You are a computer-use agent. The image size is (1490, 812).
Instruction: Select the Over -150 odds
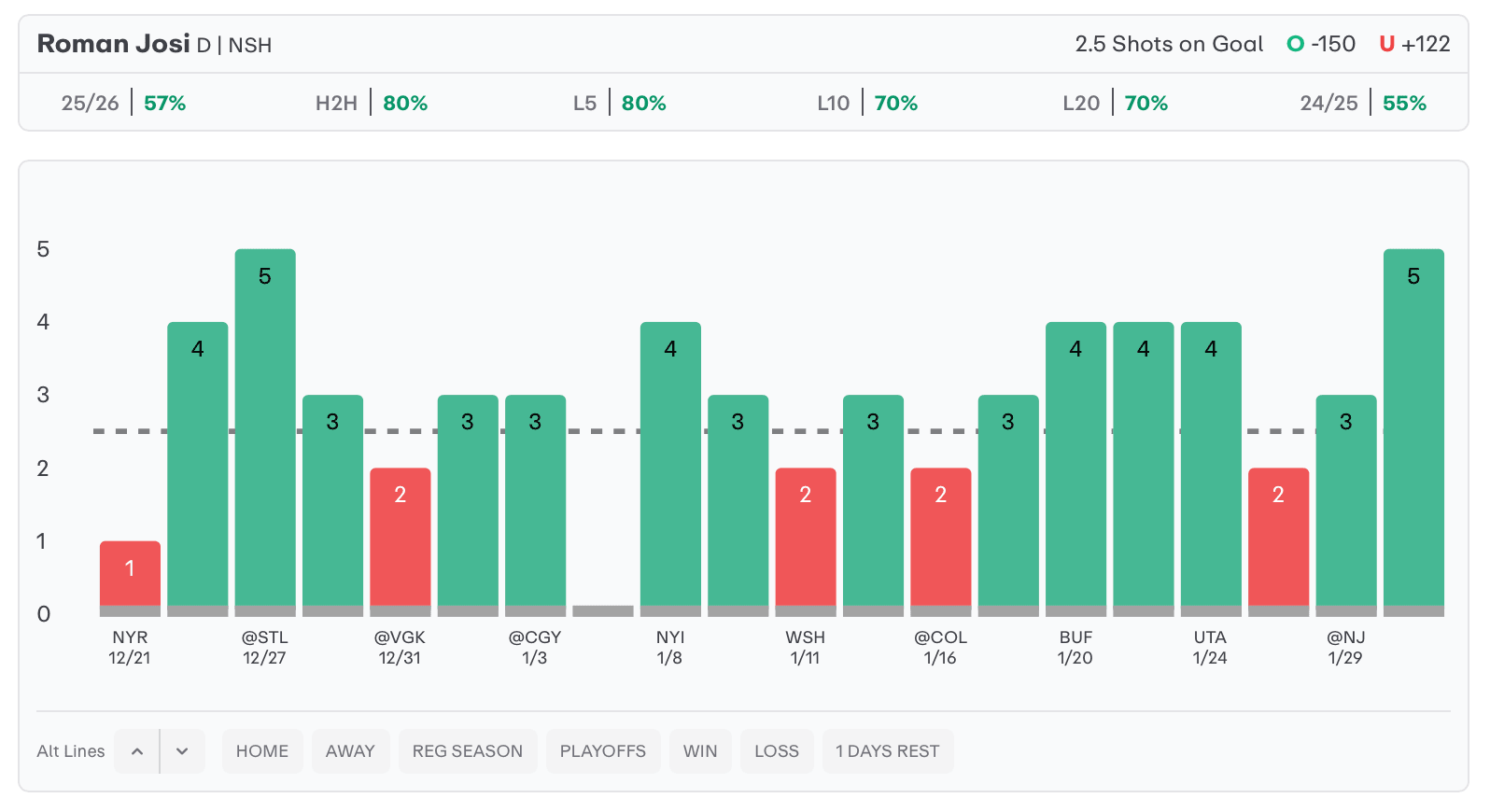(1321, 44)
